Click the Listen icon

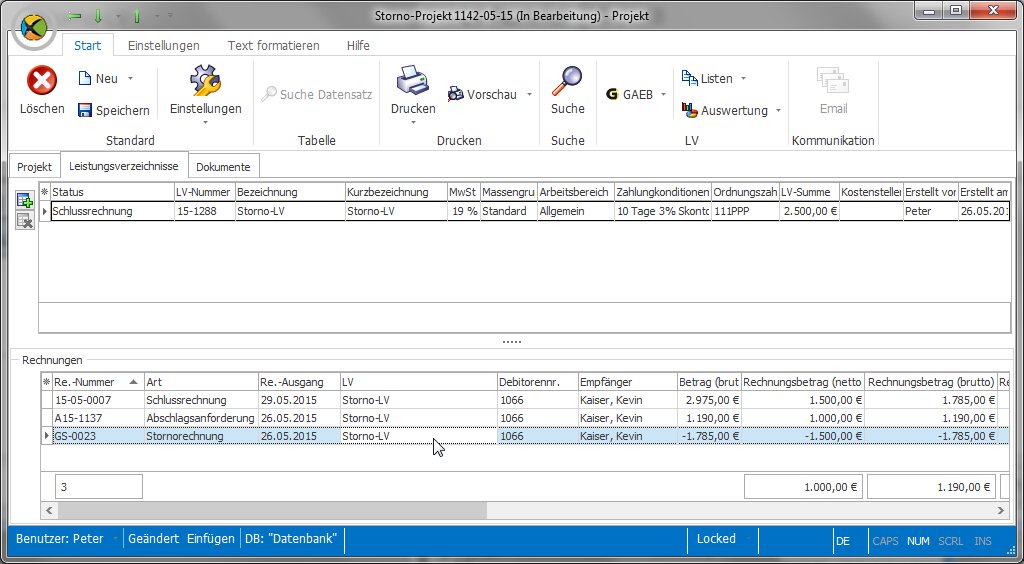(x=689, y=78)
